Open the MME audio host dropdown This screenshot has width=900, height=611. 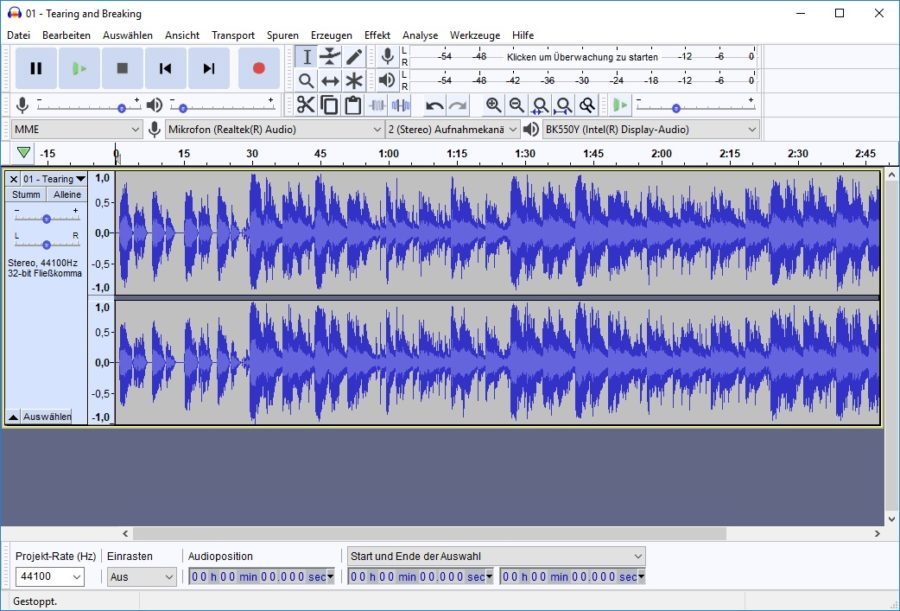(x=75, y=129)
